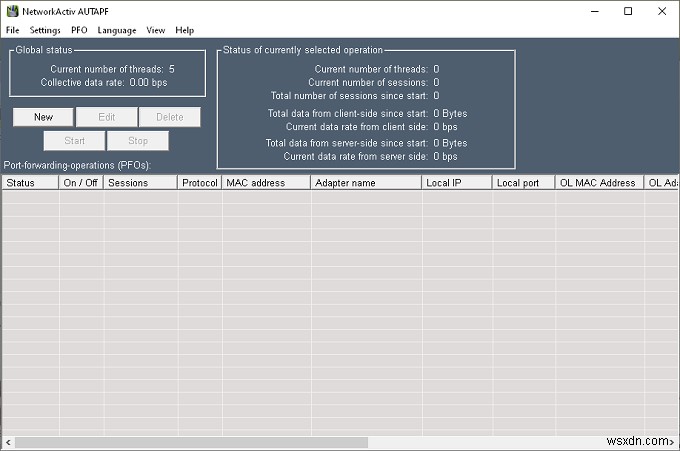Select the MAC address column header
The height and width of the screenshot is (451, 680).
point(265,183)
